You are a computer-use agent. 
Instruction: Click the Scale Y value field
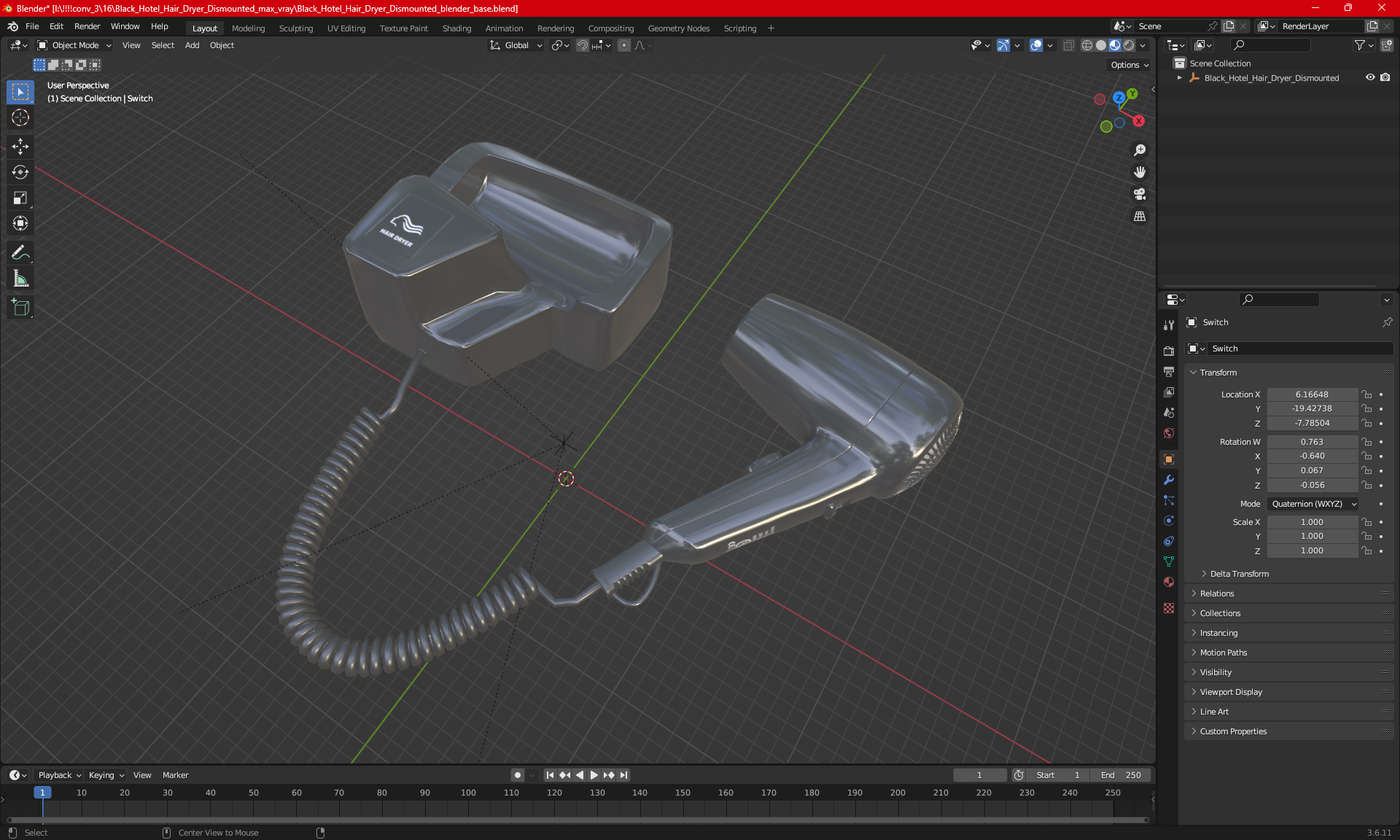tap(1312, 536)
